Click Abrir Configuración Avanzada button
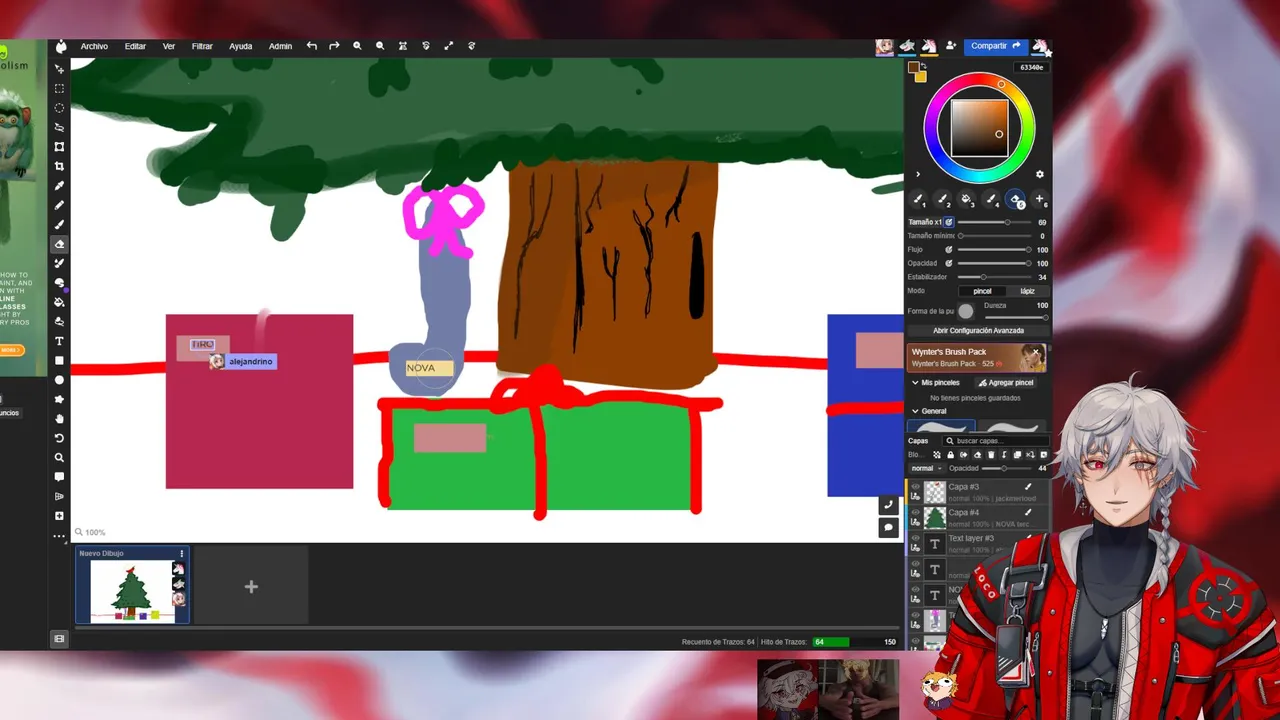This screenshot has width=1280, height=720. pos(978,330)
